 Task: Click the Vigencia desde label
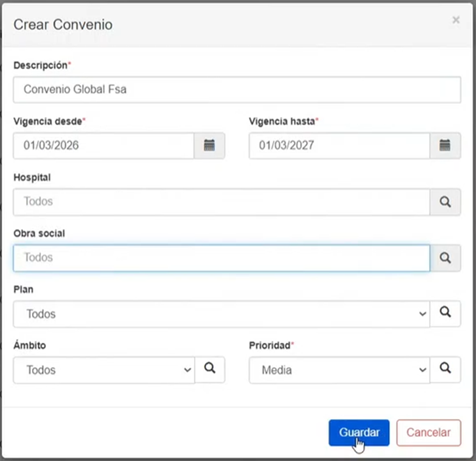pos(48,121)
